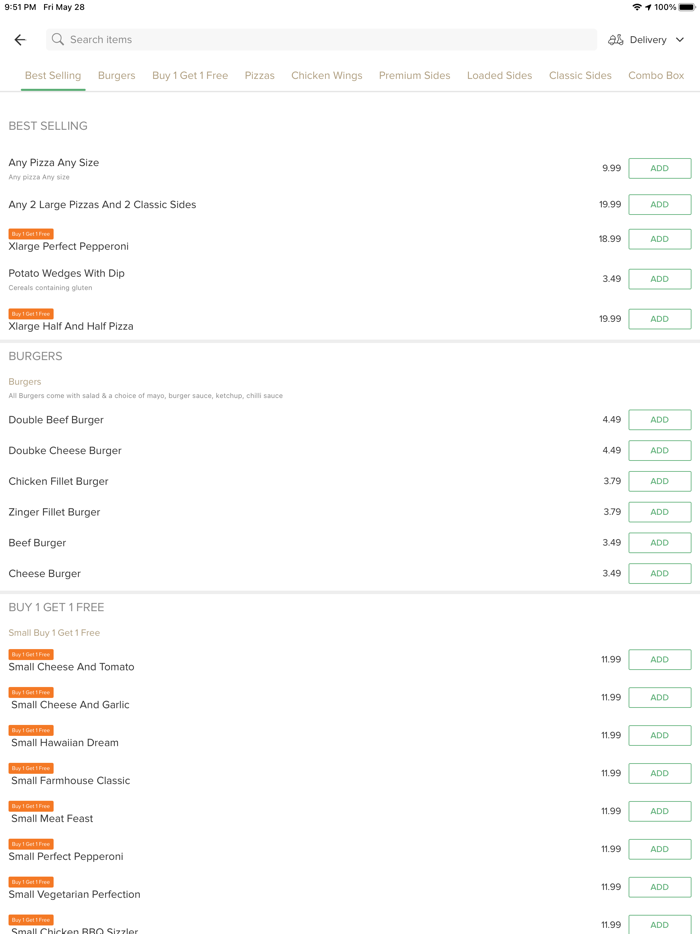
Task: Focus the Search items field
Action: pos(320,40)
